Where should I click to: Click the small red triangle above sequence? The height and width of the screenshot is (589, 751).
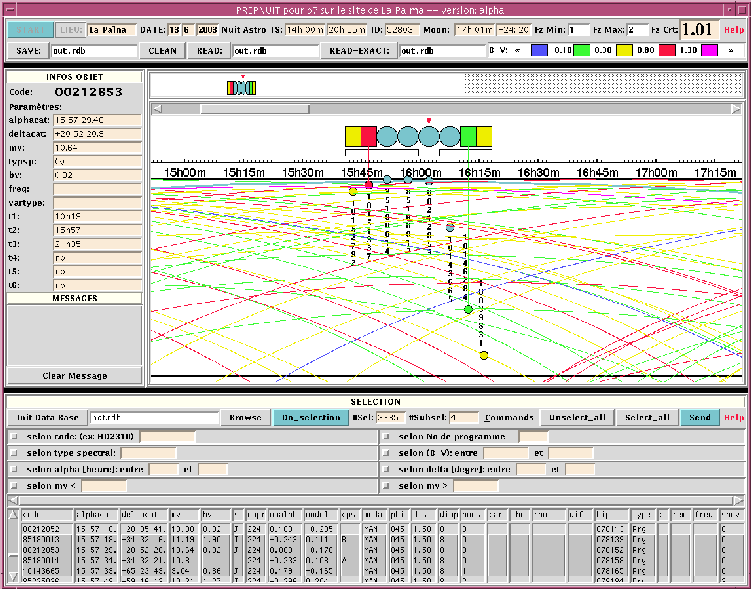tap(428, 121)
